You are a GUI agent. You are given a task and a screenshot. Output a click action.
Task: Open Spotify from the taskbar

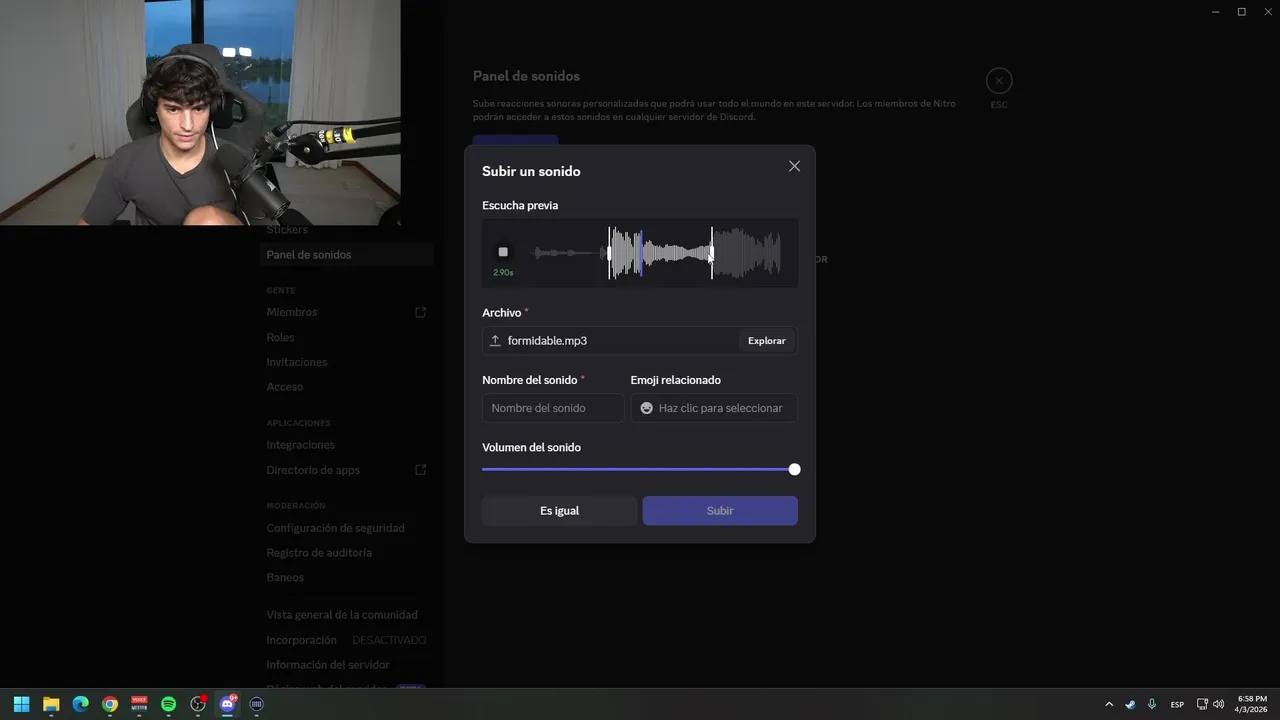168,704
